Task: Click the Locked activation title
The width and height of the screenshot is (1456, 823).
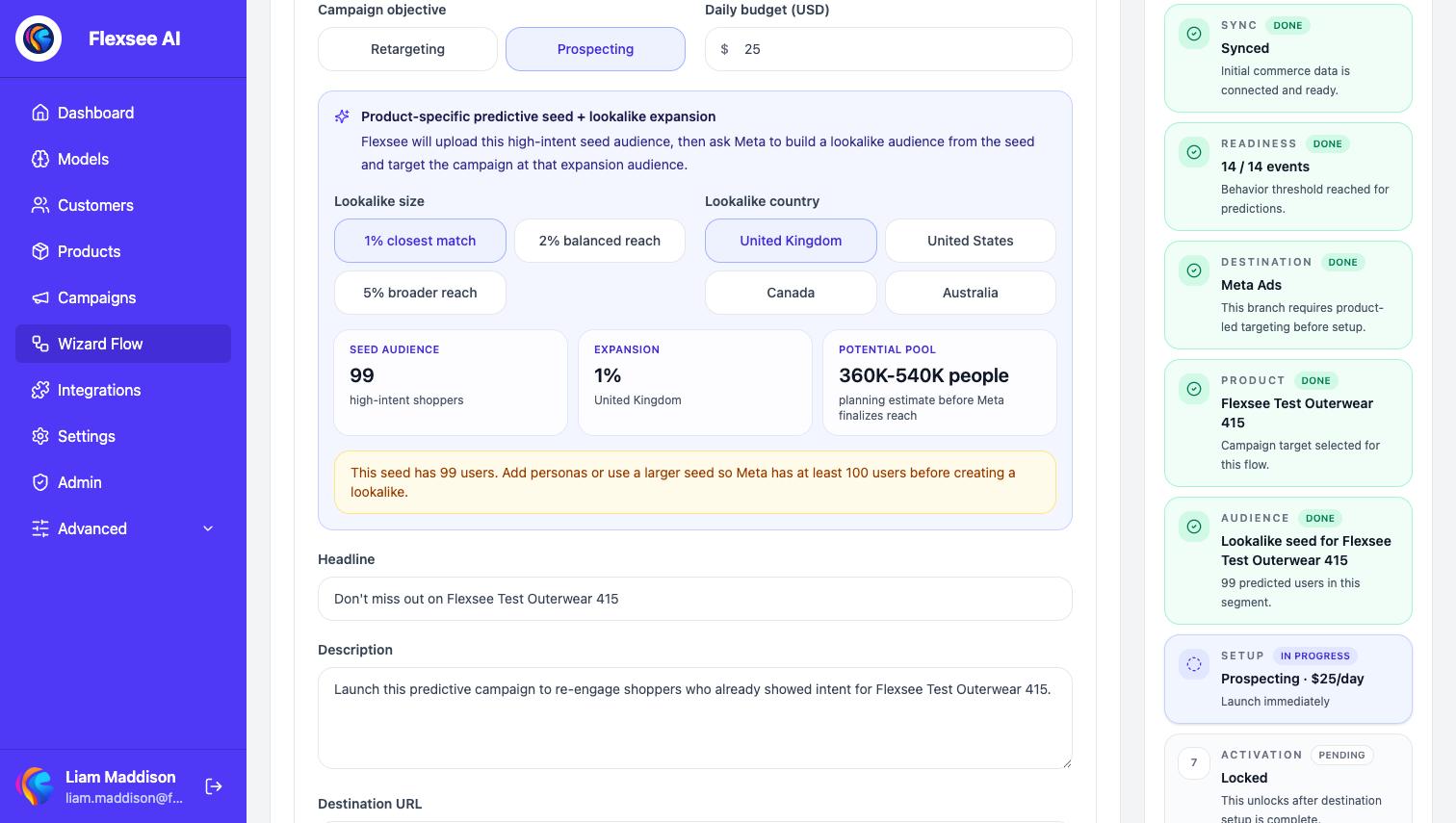Action: 1244,778
